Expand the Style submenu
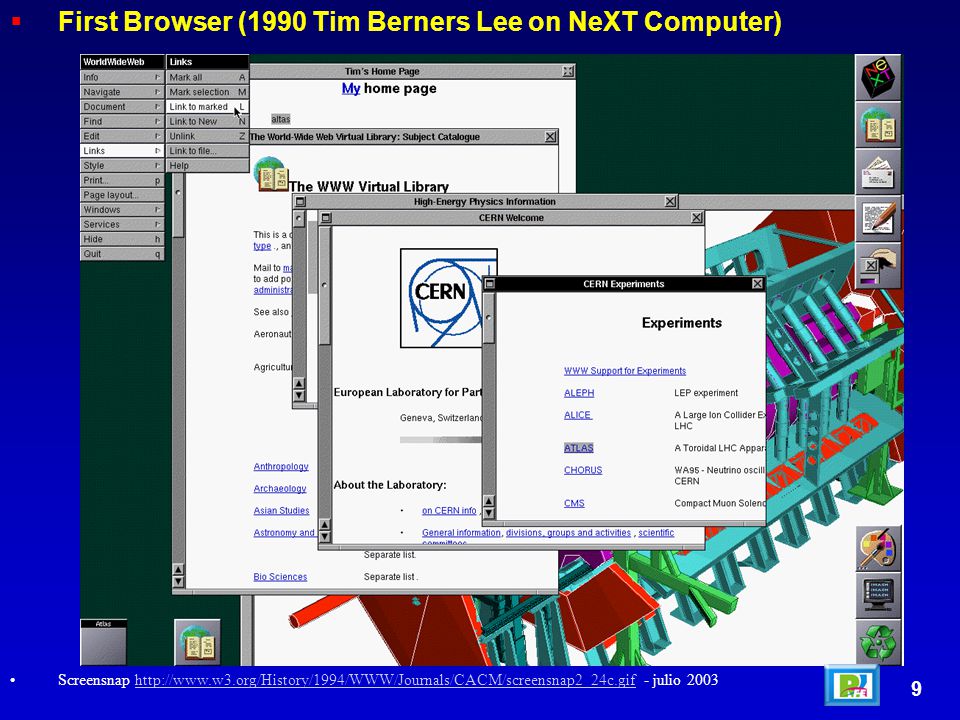The image size is (960, 720). [122, 165]
